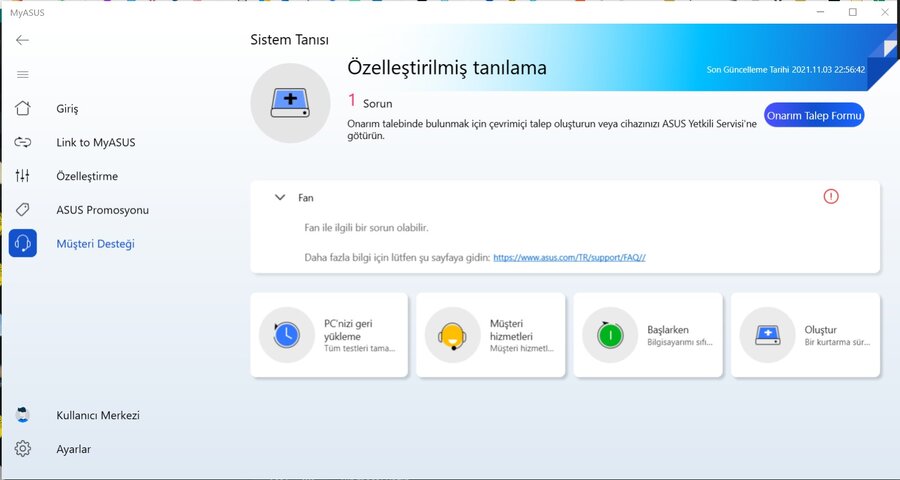The height and width of the screenshot is (480, 900).
Task: Click the Giriş home icon
Action: tap(22, 108)
